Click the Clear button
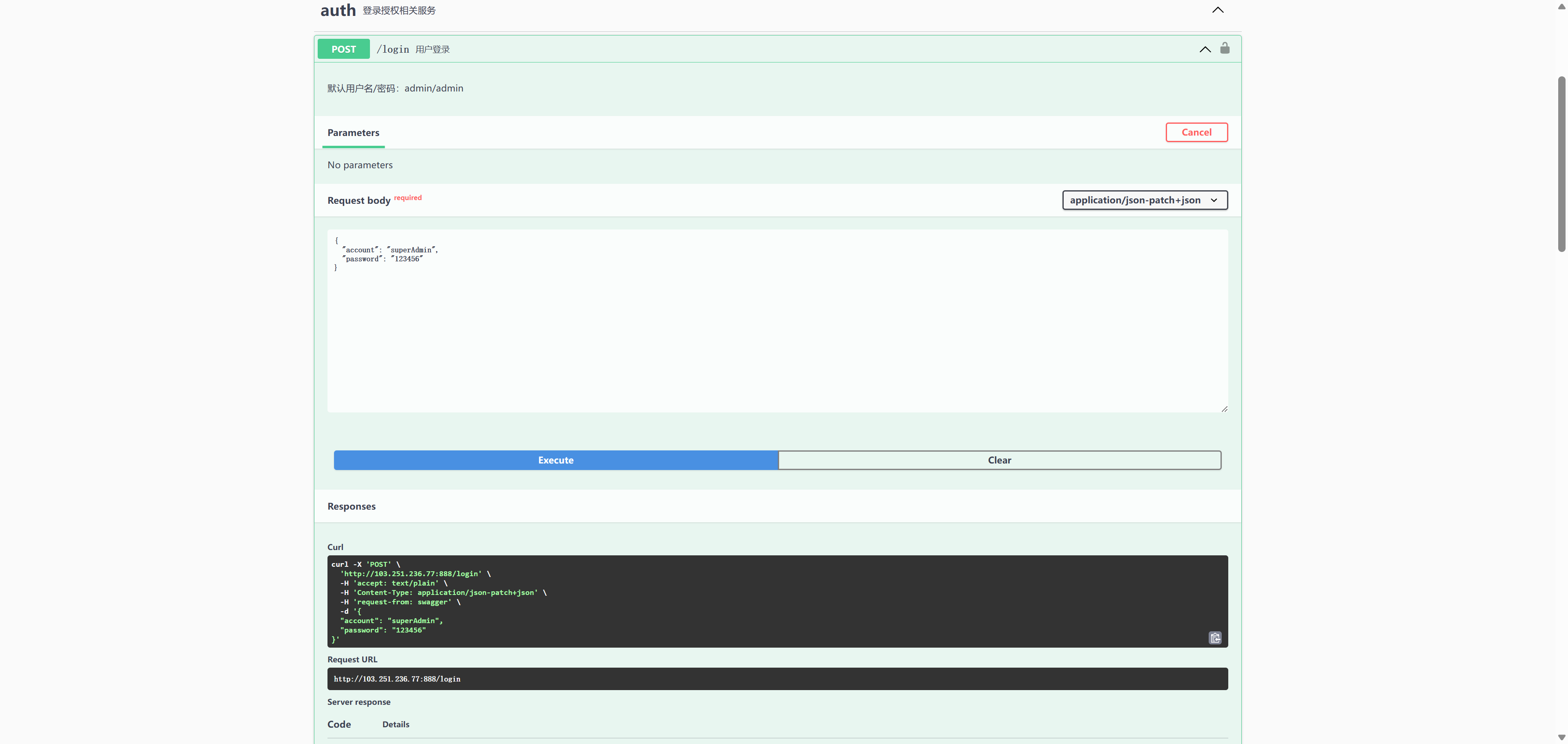1568x744 pixels. point(999,460)
